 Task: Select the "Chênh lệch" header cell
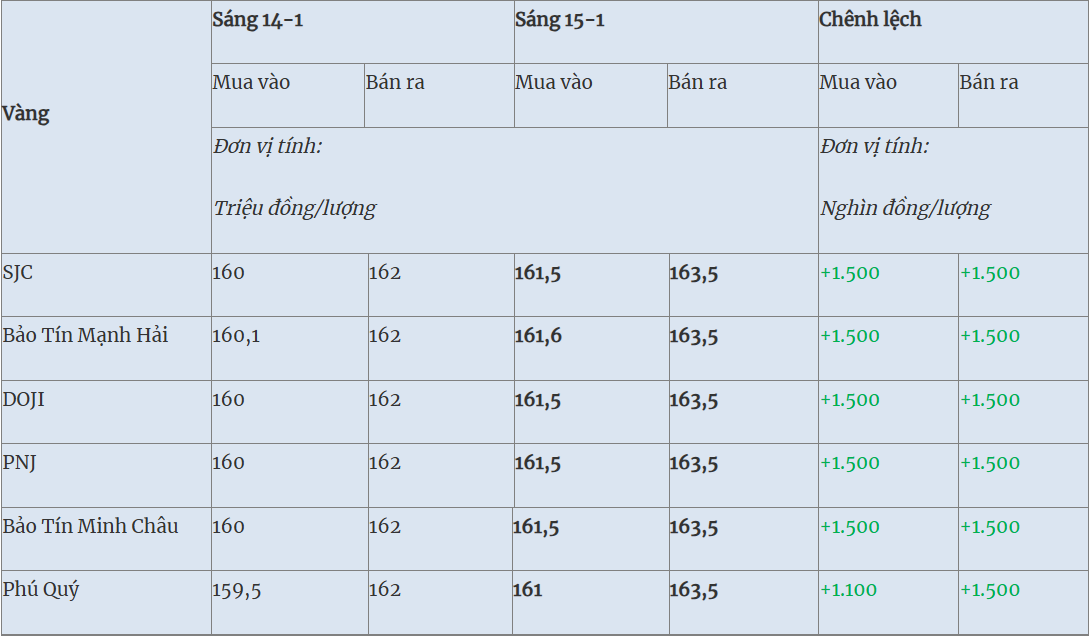pos(870,20)
